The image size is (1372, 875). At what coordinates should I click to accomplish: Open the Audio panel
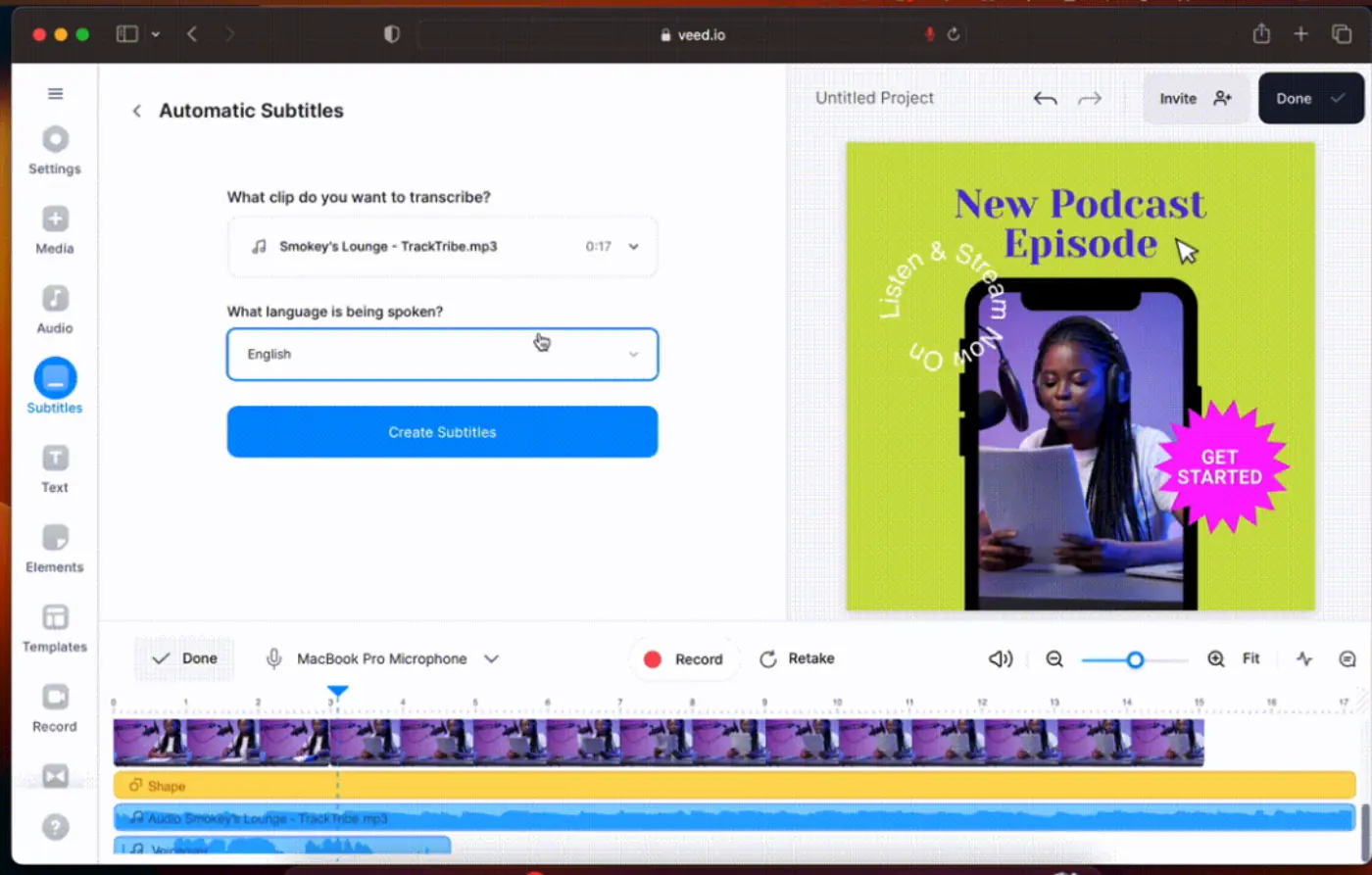tap(55, 310)
